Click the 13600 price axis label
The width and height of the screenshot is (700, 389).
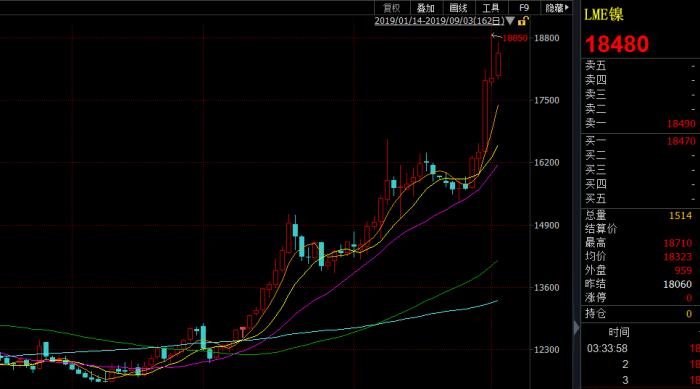(x=547, y=288)
